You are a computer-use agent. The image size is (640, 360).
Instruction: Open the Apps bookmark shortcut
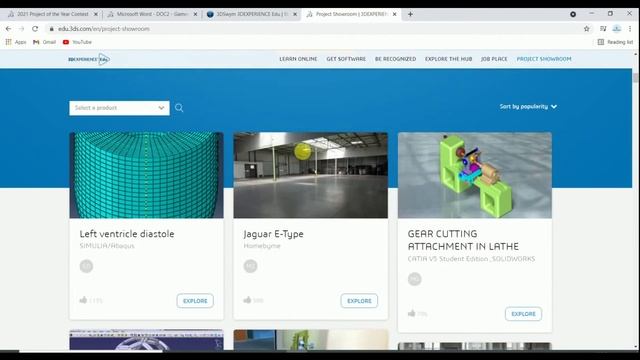(x=16, y=42)
